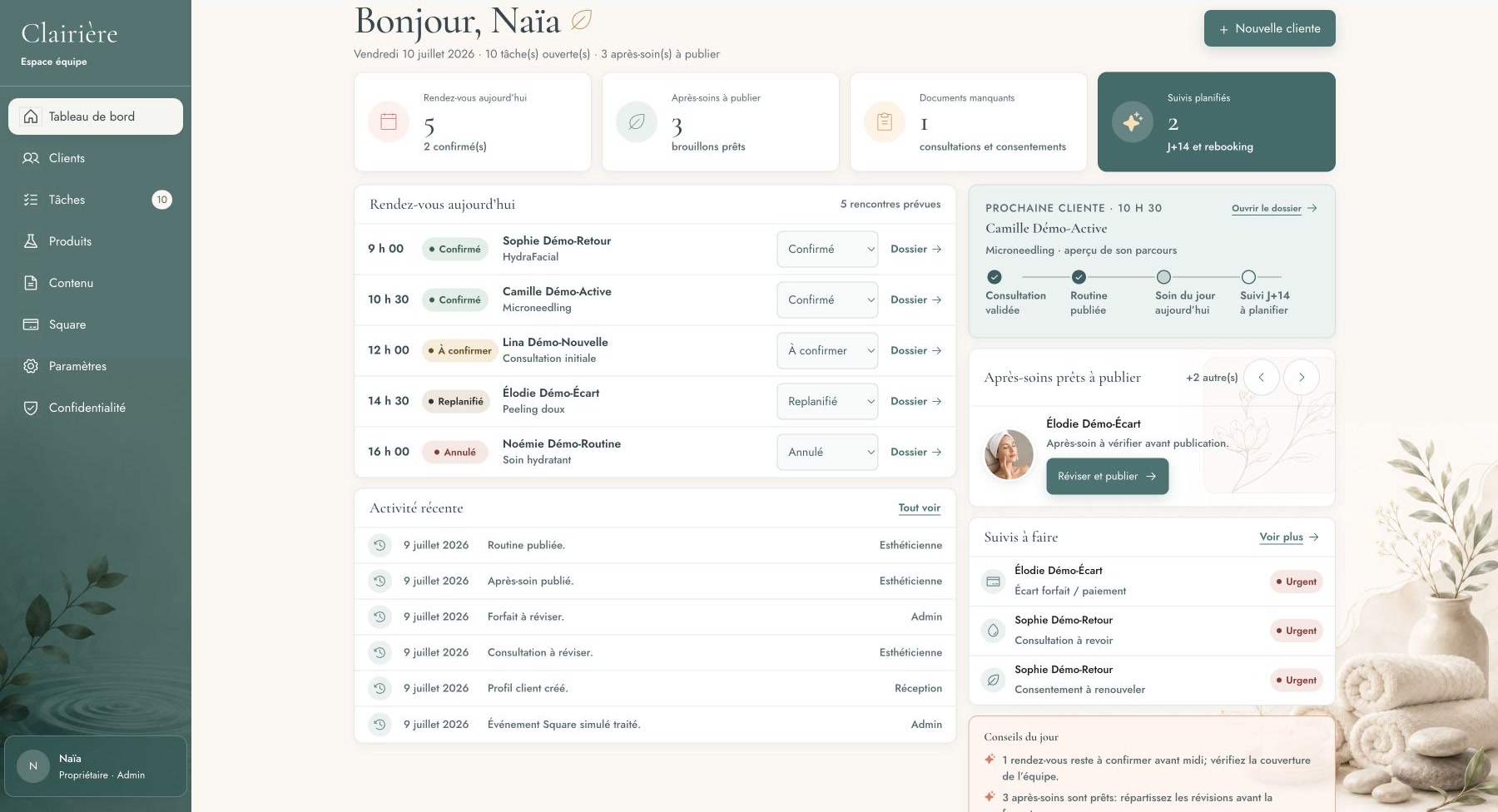Click the leaf icon next to Bonjour, Naïa
1498x812 pixels.
coord(581,20)
